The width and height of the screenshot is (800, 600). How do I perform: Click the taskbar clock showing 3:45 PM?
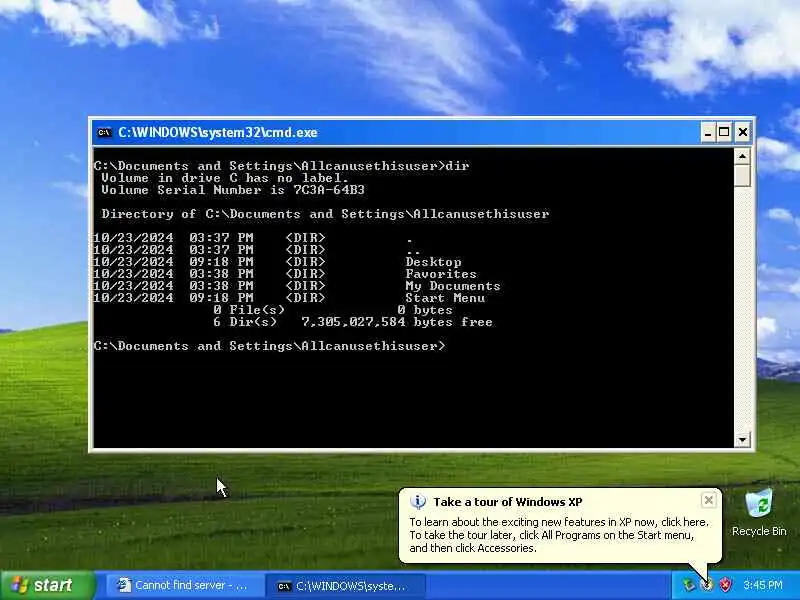762,585
